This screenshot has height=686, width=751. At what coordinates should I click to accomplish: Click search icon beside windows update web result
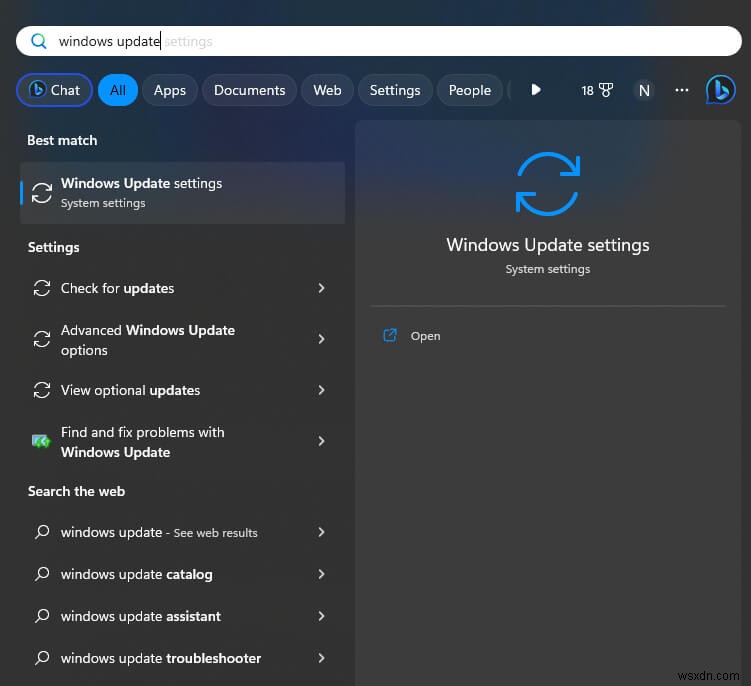tap(42, 532)
